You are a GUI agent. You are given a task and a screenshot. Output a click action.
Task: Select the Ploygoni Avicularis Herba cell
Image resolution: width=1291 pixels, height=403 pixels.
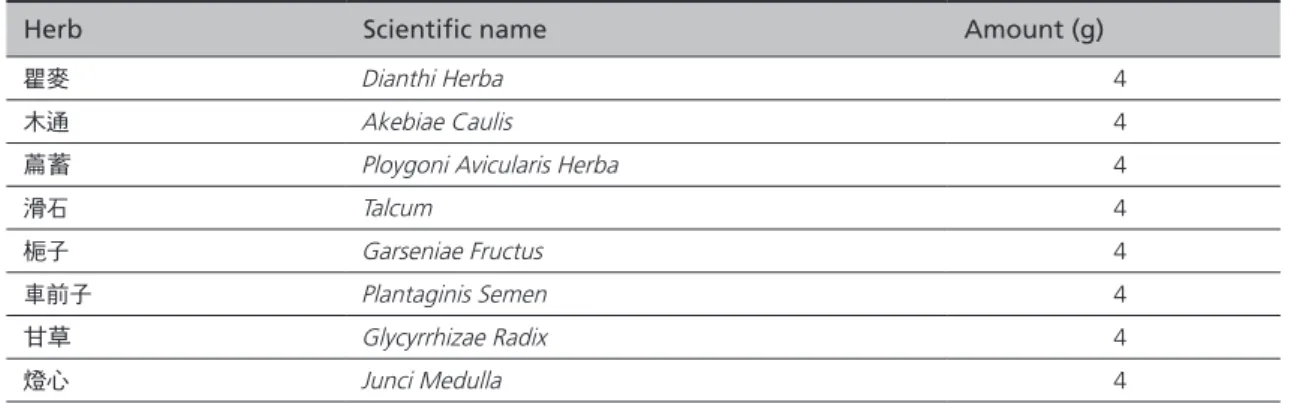coord(489,164)
